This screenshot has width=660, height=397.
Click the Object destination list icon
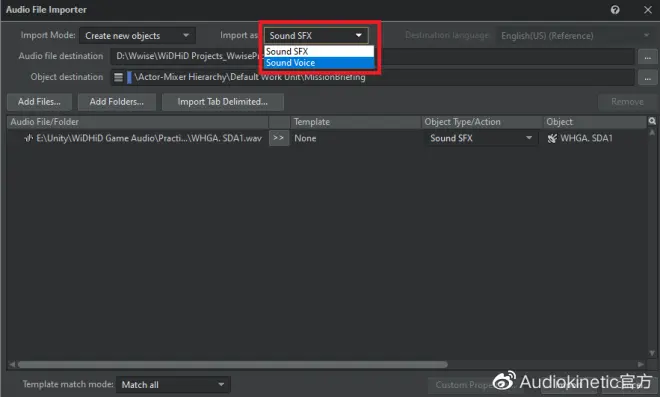click(x=119, y=77)
